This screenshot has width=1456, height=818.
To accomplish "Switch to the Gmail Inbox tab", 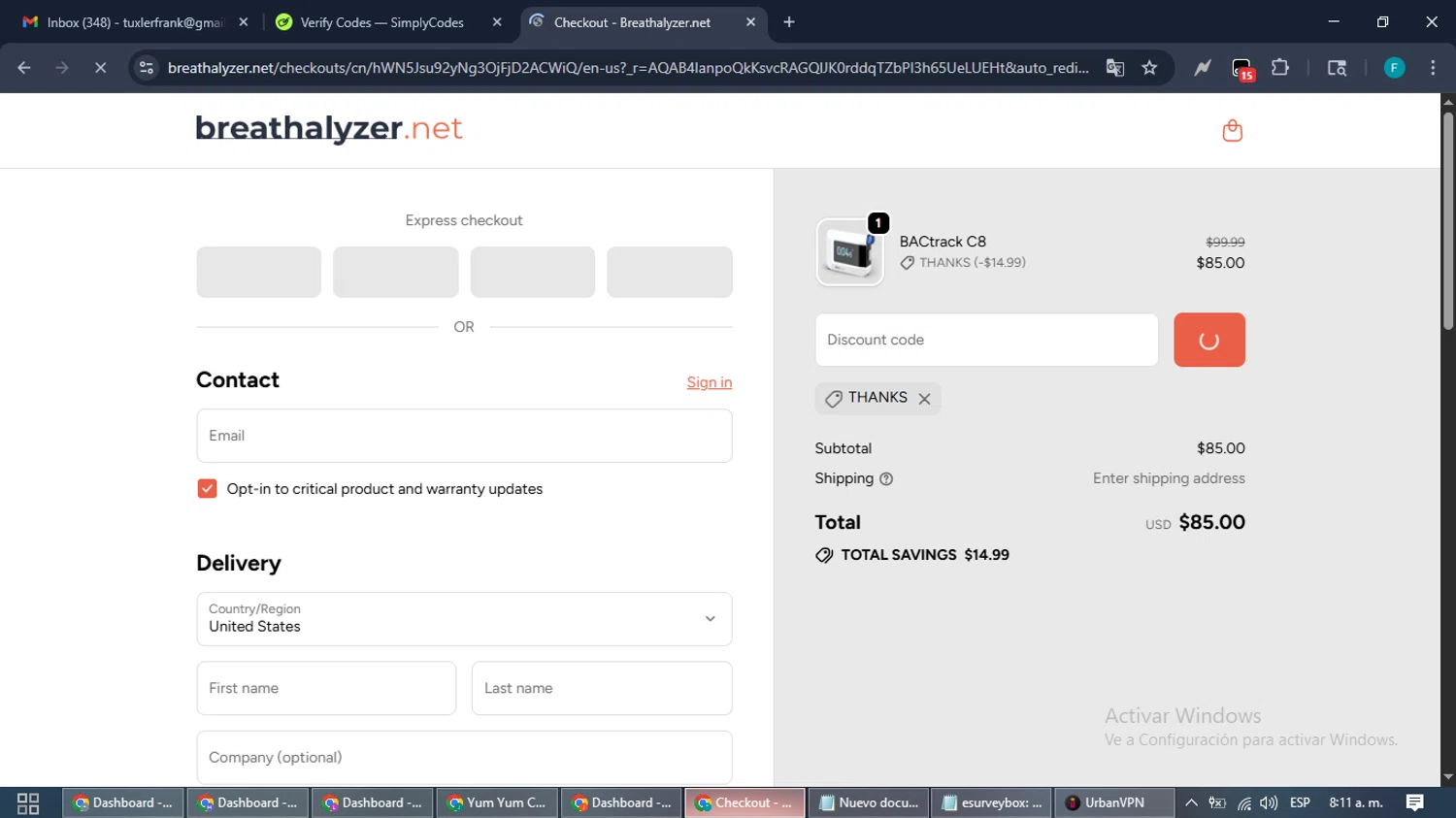I will pos(135,22).
